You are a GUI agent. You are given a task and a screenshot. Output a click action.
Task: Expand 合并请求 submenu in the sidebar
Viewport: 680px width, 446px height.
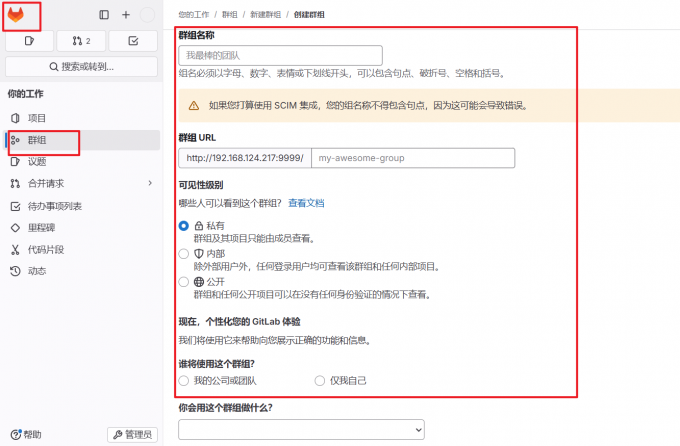coord(150,183)
